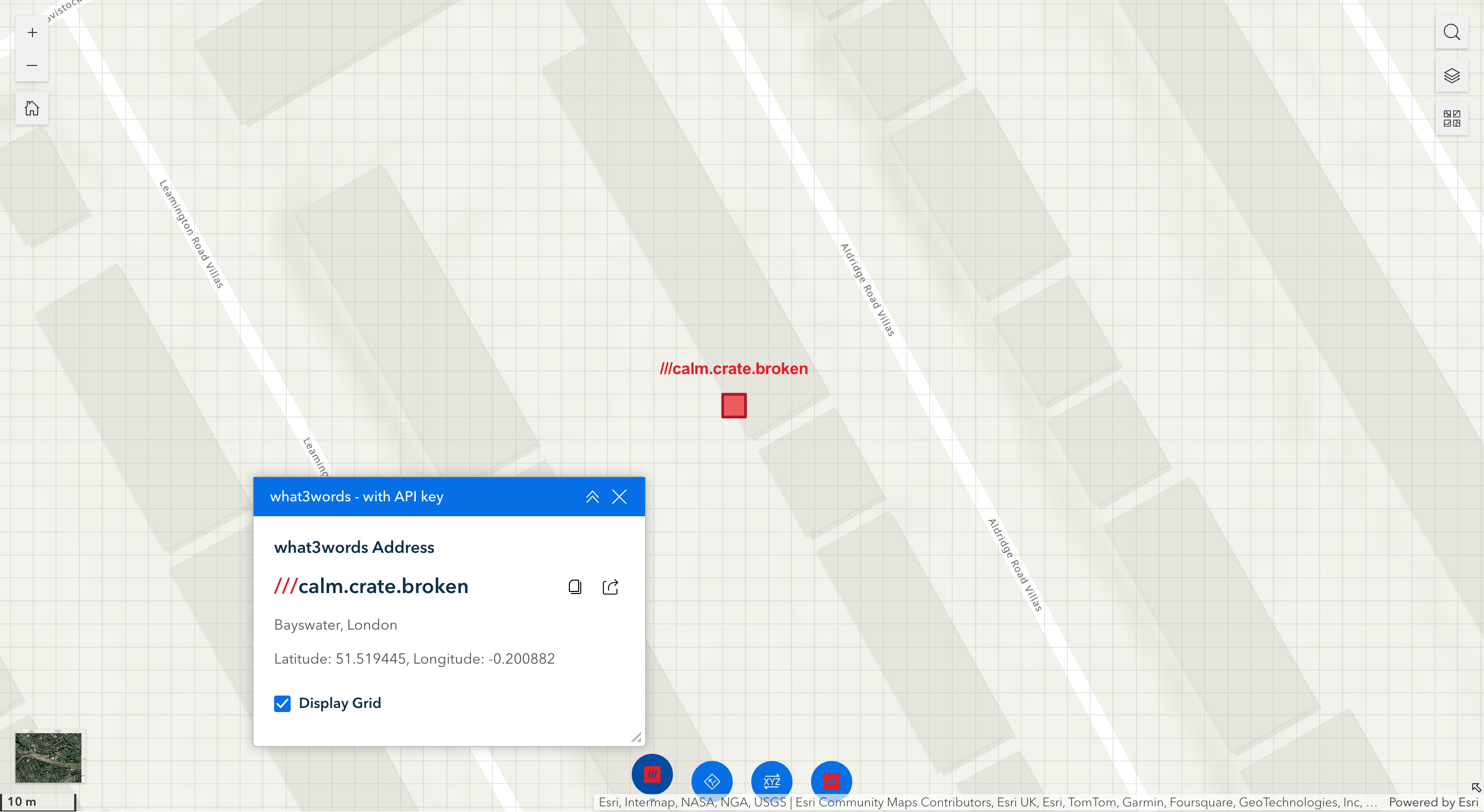1484x812 pixels.
Task: Switch basemap using the satellite imagery thumbnail
Action: coord(48,758)
